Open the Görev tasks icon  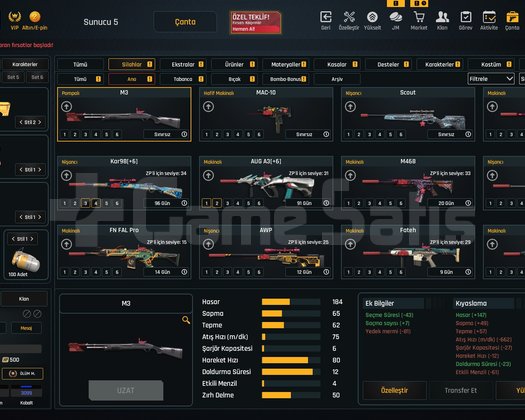(466, 17)
